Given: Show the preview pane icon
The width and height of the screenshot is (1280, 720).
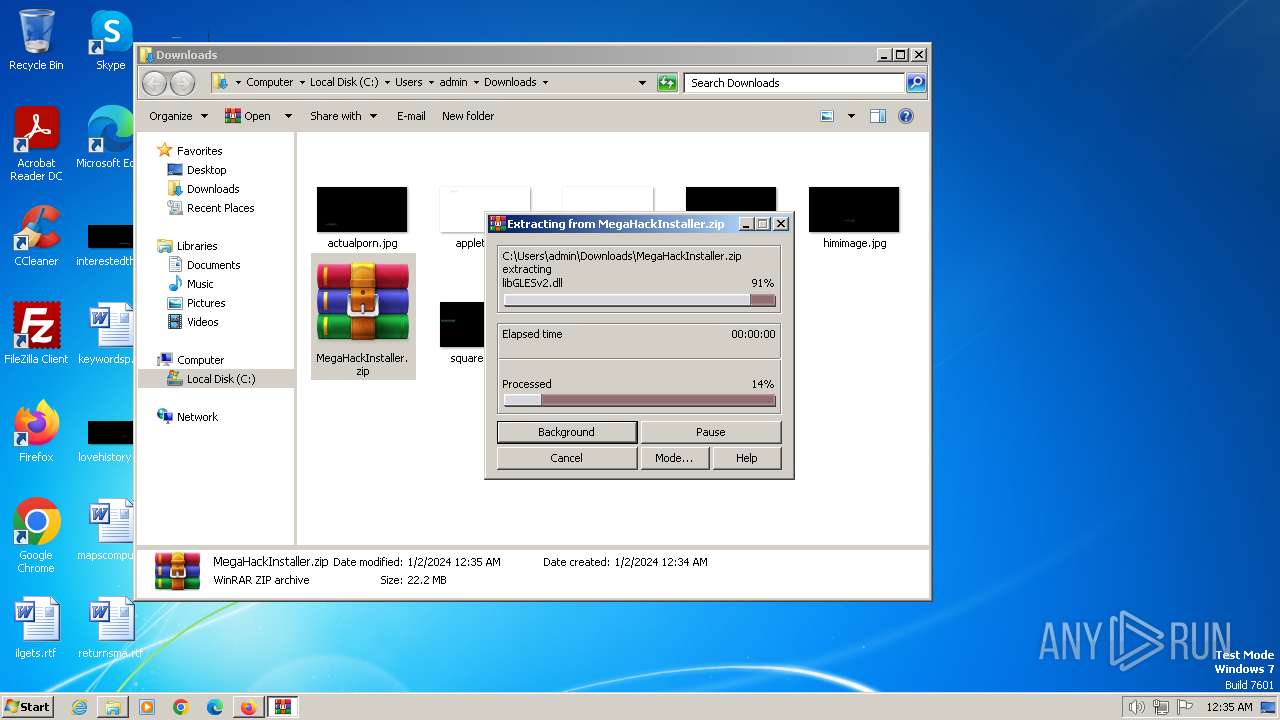Looking at the screenshot, I should point(877,116).
